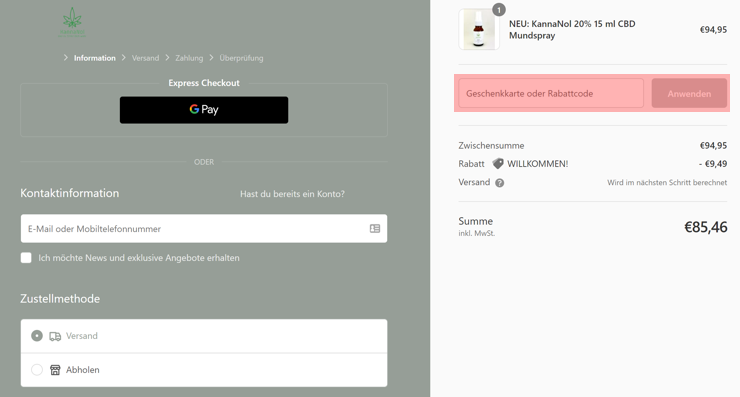Click the discount amount - €9,49

click(713, 164)
